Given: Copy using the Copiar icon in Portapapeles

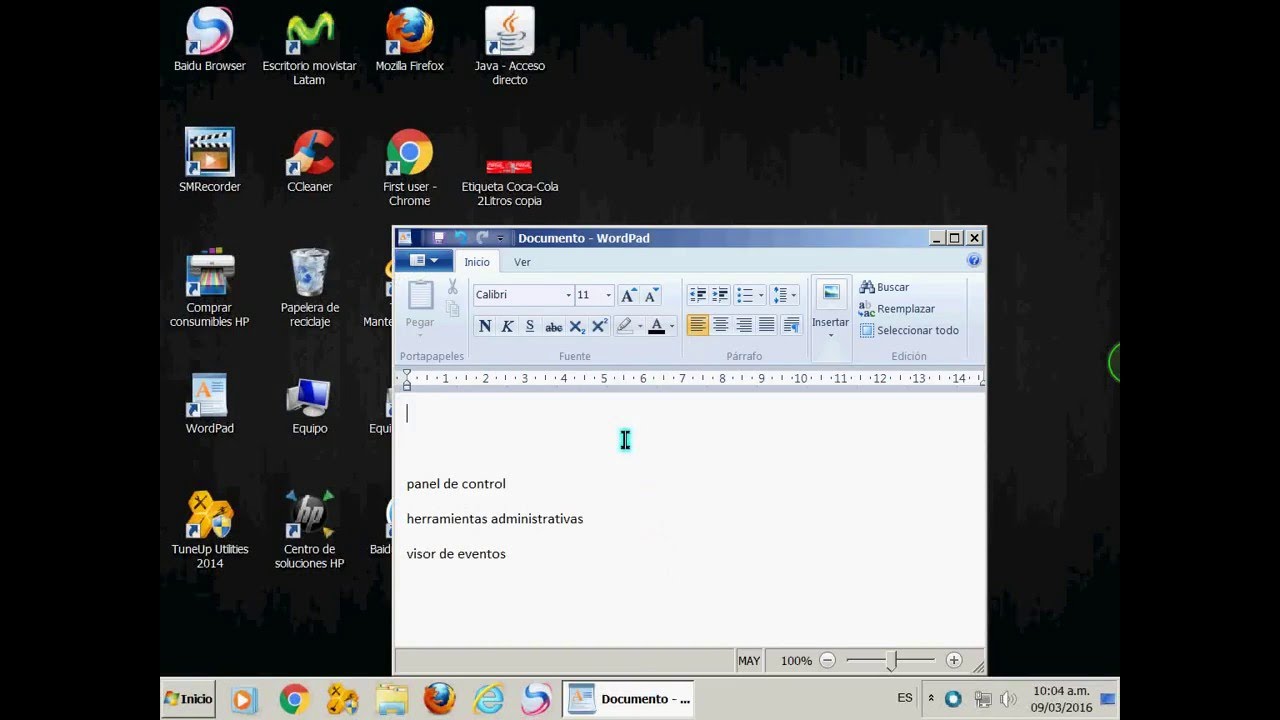Looking at the screenshot, I should [452, 309].
